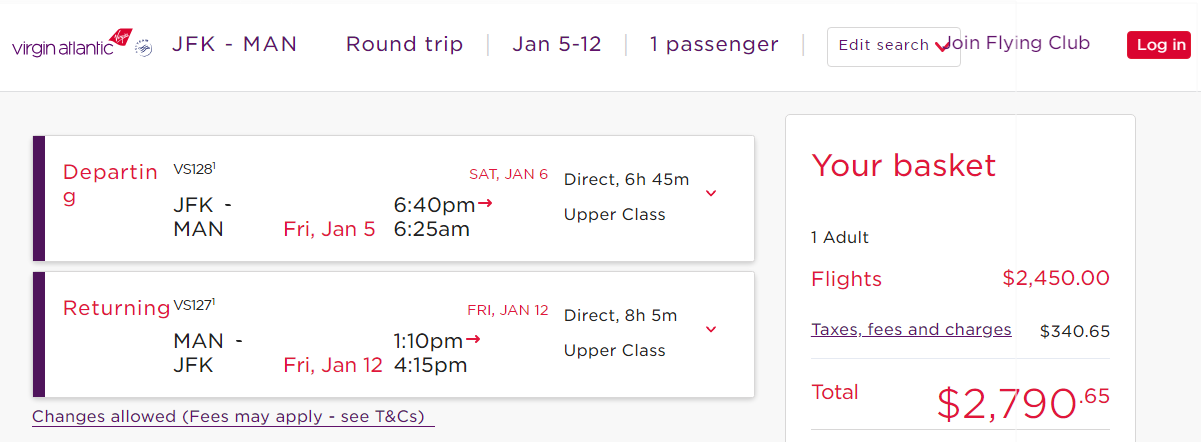Open the Taxes, fees and charges link

coord(911,329)
